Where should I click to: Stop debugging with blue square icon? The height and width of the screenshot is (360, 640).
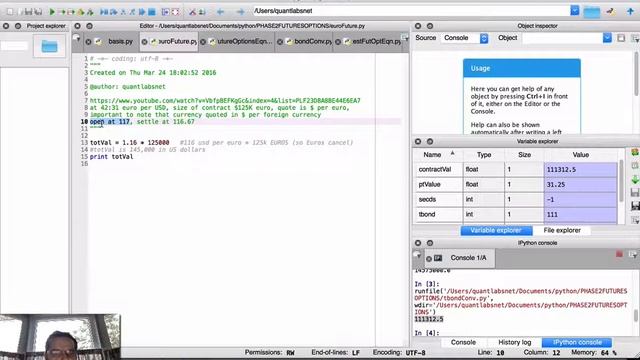(152, 12)
